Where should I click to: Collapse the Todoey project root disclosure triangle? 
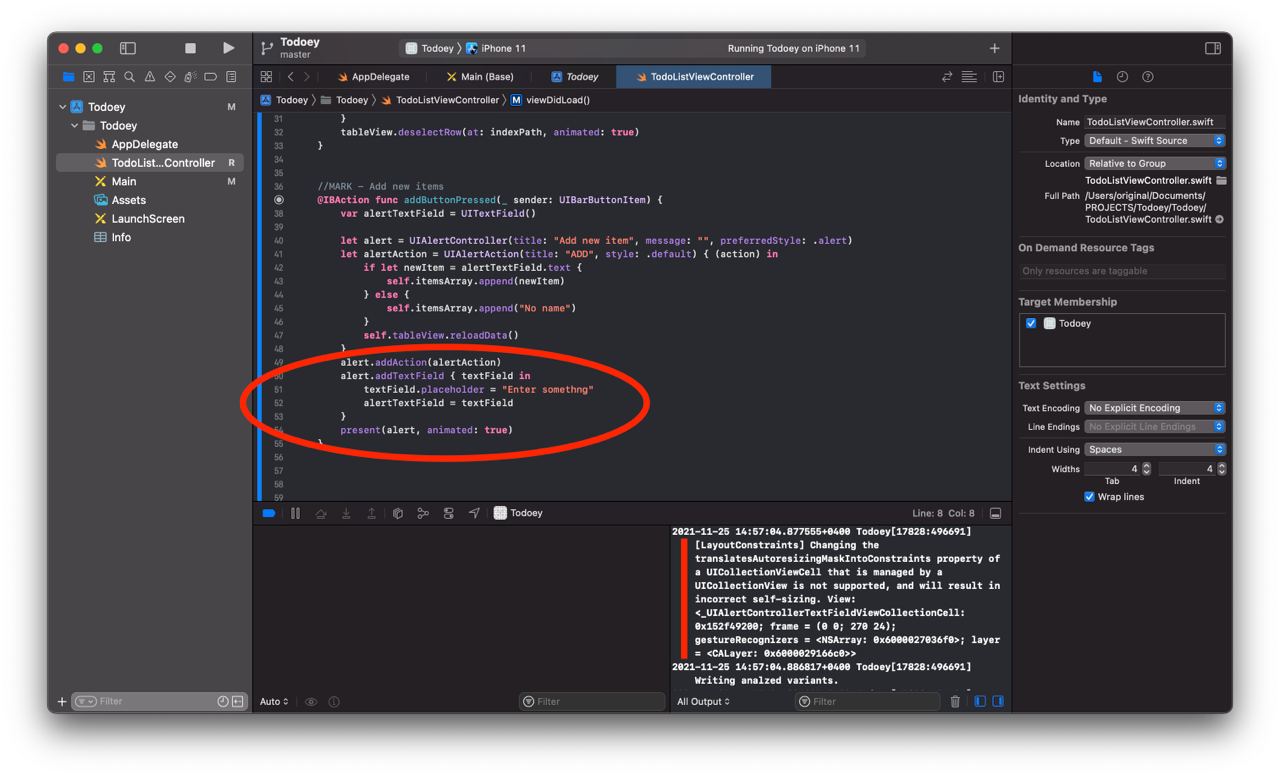[63, 107]
